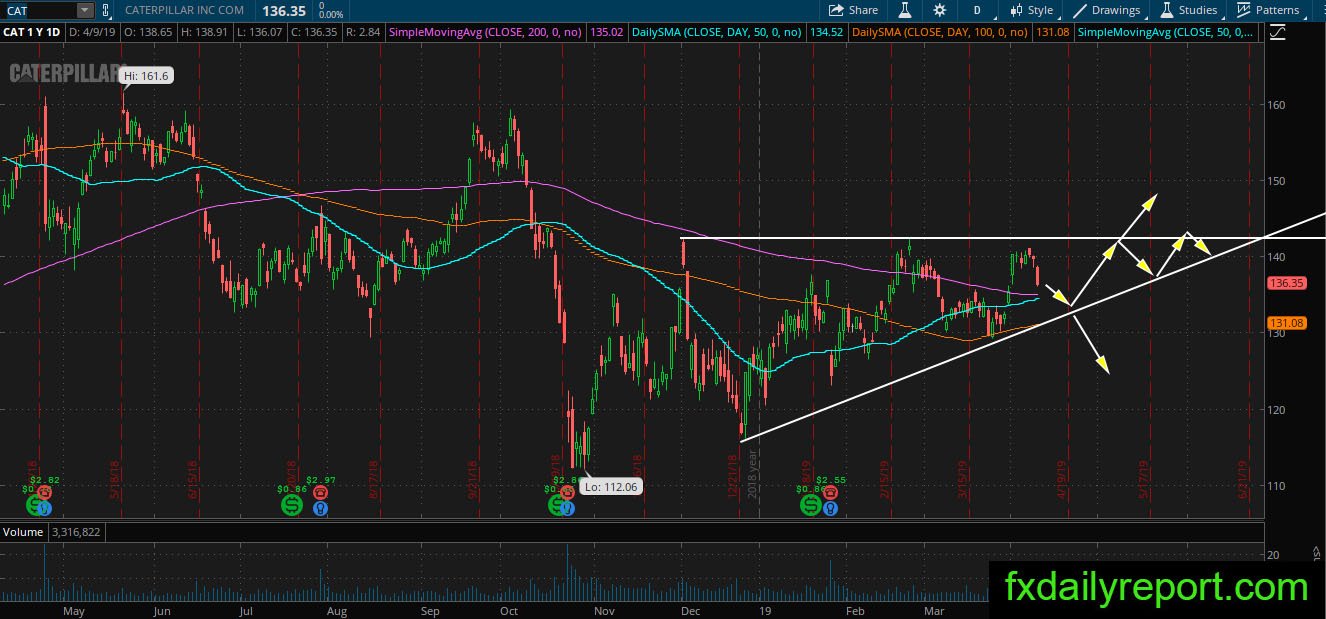Screen dimensions: 1326x619
Task: Click the 160 price axis label
Action: [1277, 105]
